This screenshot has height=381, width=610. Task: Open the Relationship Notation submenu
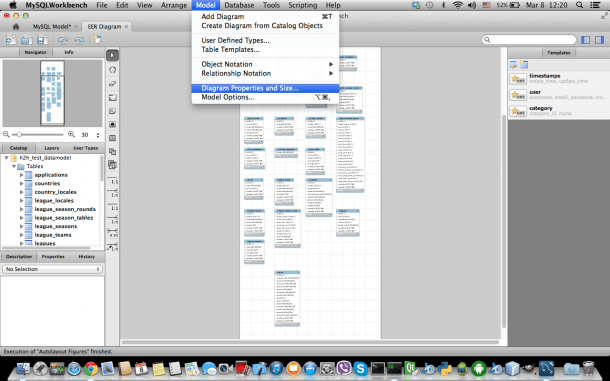click(x=265, y=73)
